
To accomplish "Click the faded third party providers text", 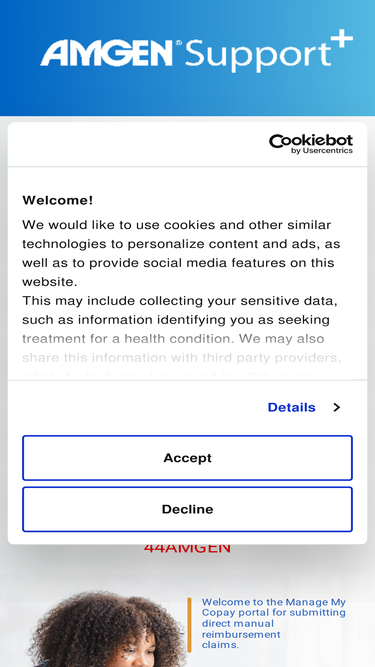I will click(x=182, y=358).
